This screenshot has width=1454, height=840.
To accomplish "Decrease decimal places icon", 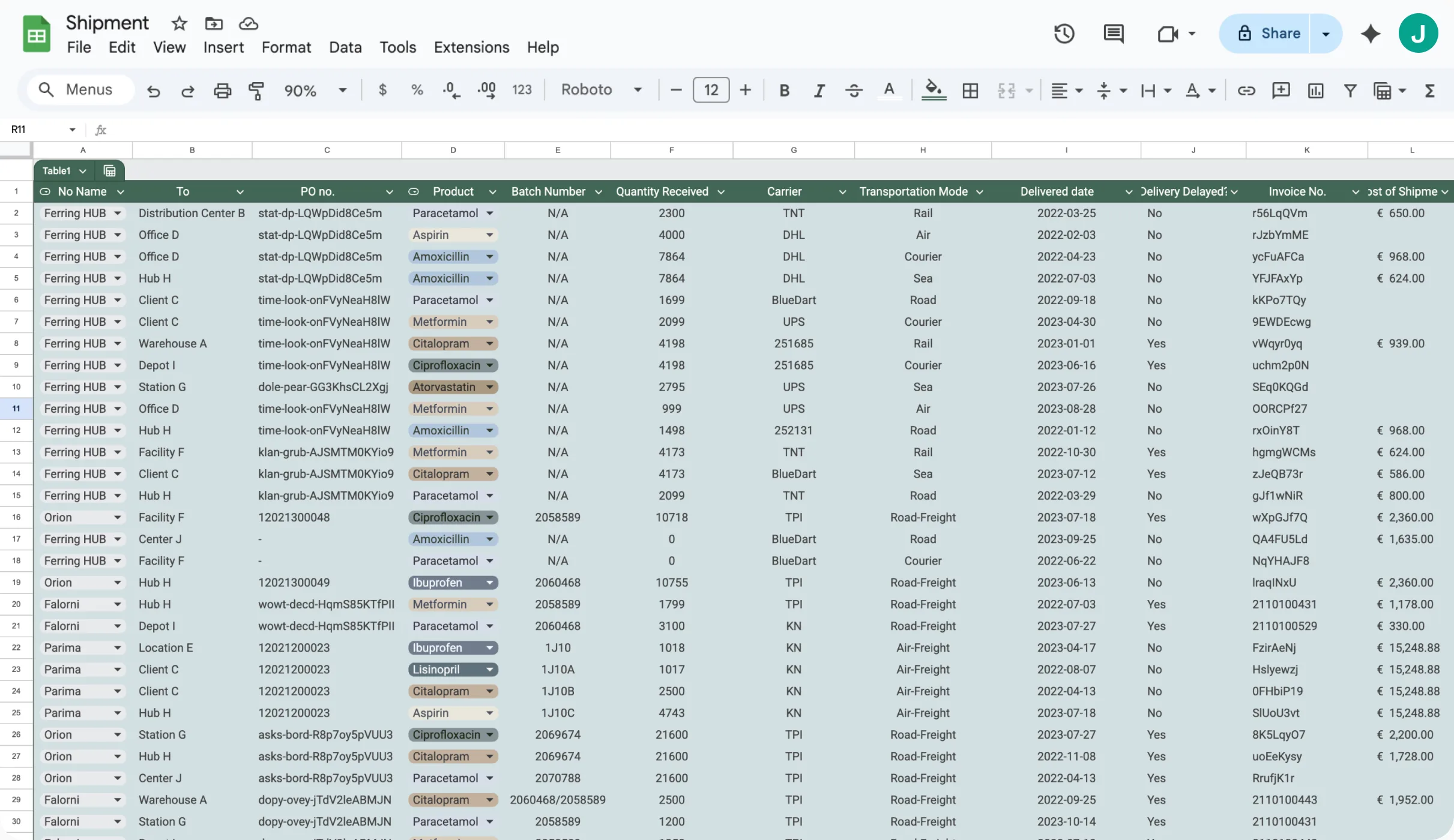I will (x=451, y=90).
